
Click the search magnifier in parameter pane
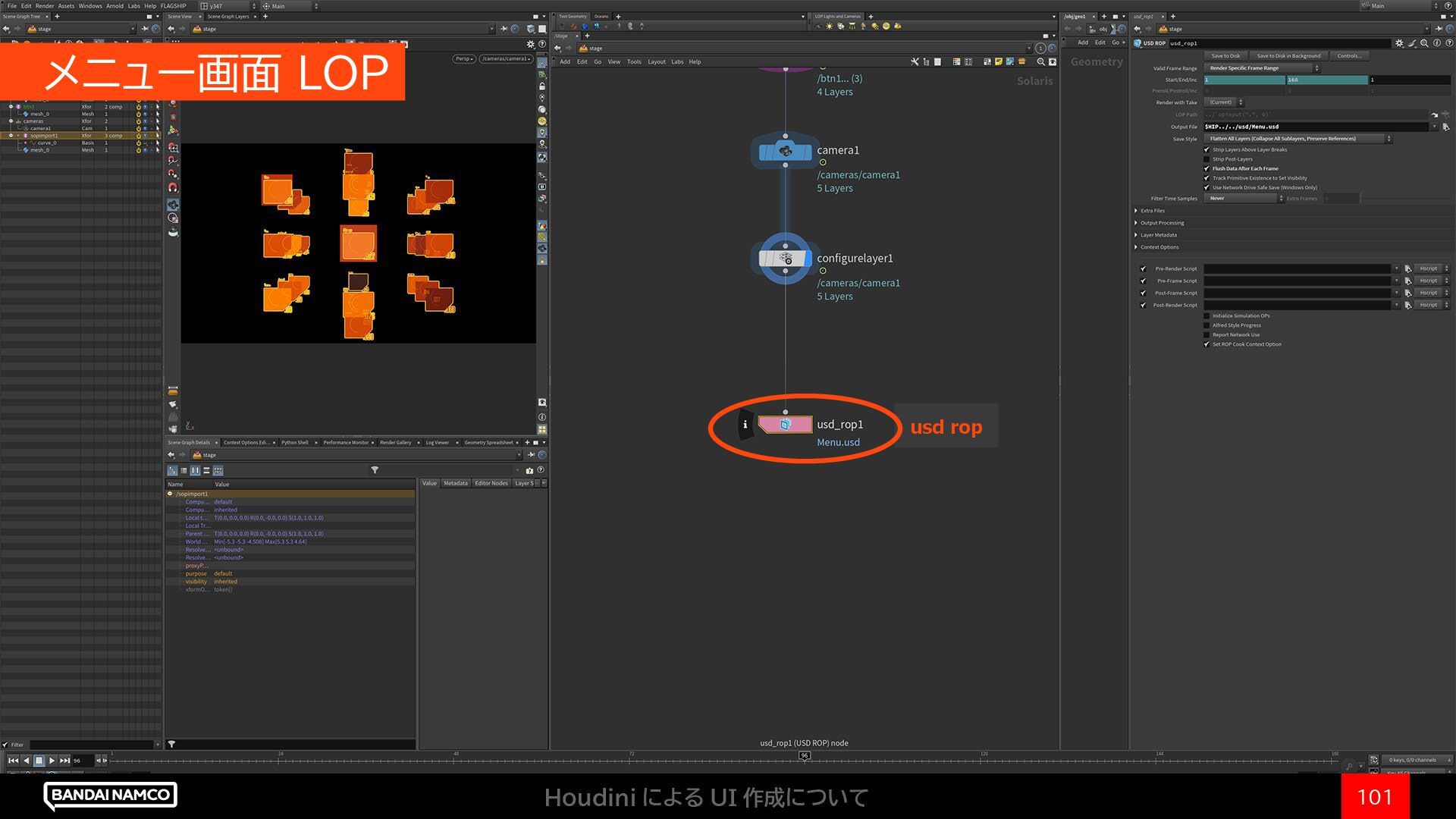pyautogui.click(x=1424, y=43)
